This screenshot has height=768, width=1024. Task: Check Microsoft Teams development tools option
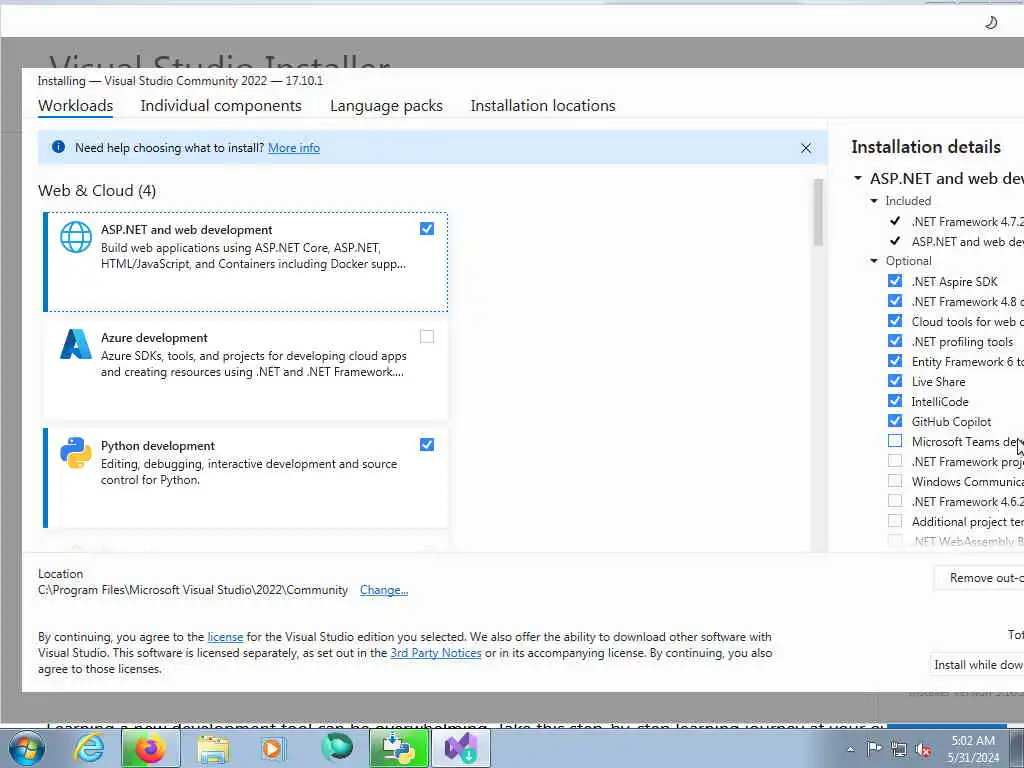[x=895, y=441]
